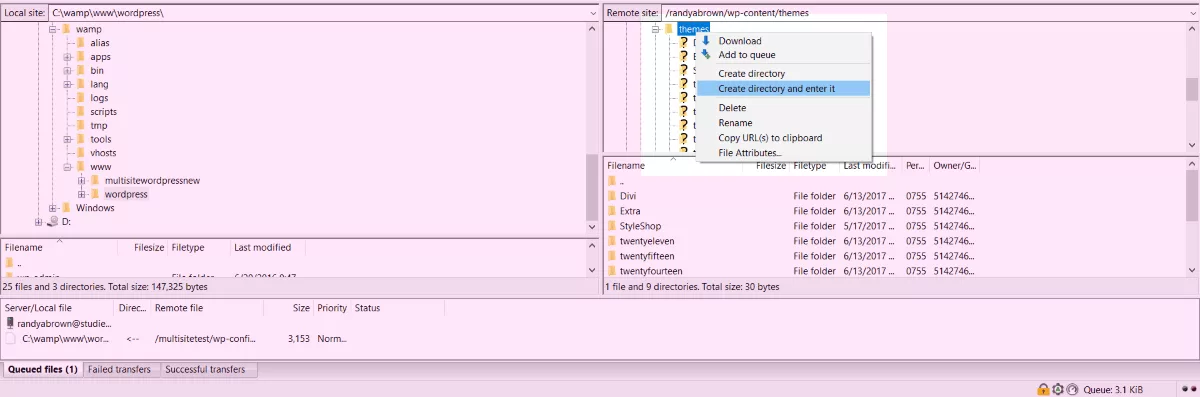Expand the Windows folder node

pos(53,208)
